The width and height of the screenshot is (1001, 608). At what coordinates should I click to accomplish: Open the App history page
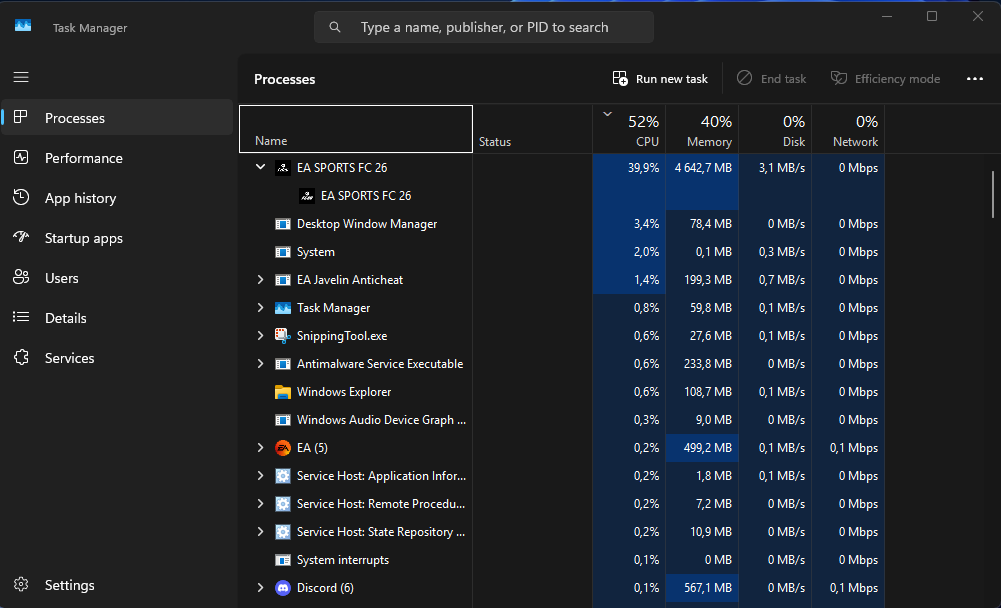click(x=117, y=198)
